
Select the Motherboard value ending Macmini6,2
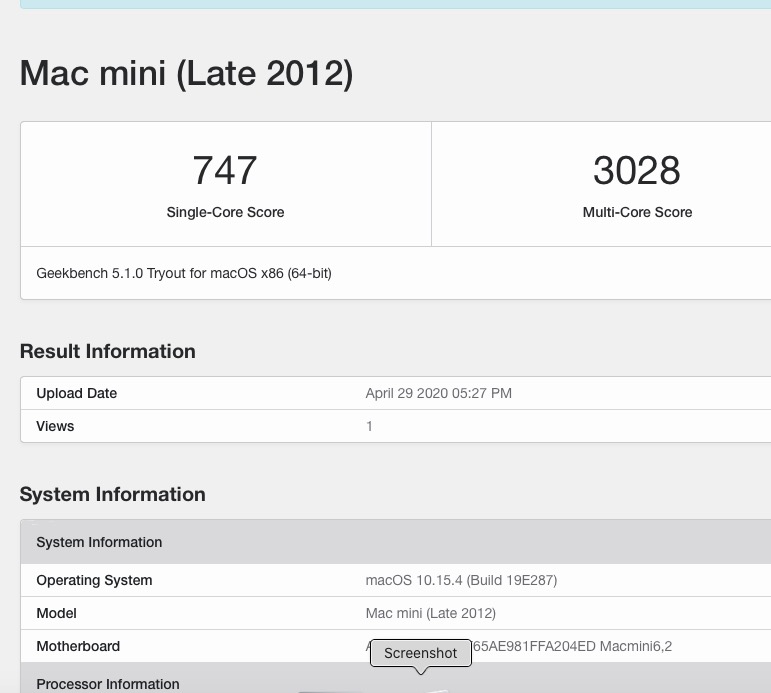519,646
